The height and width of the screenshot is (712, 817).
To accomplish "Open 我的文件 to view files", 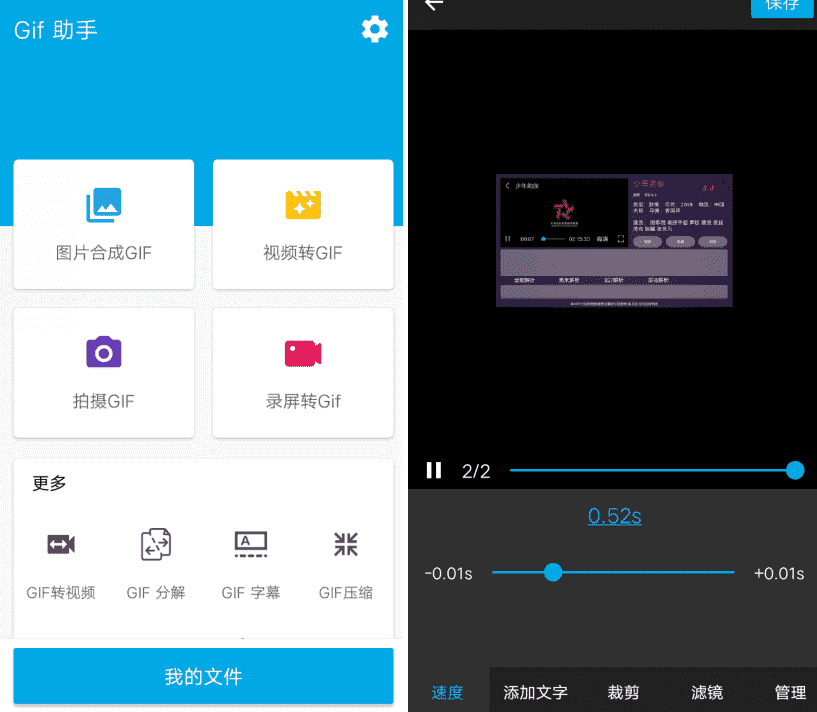I will click(203, 676).
